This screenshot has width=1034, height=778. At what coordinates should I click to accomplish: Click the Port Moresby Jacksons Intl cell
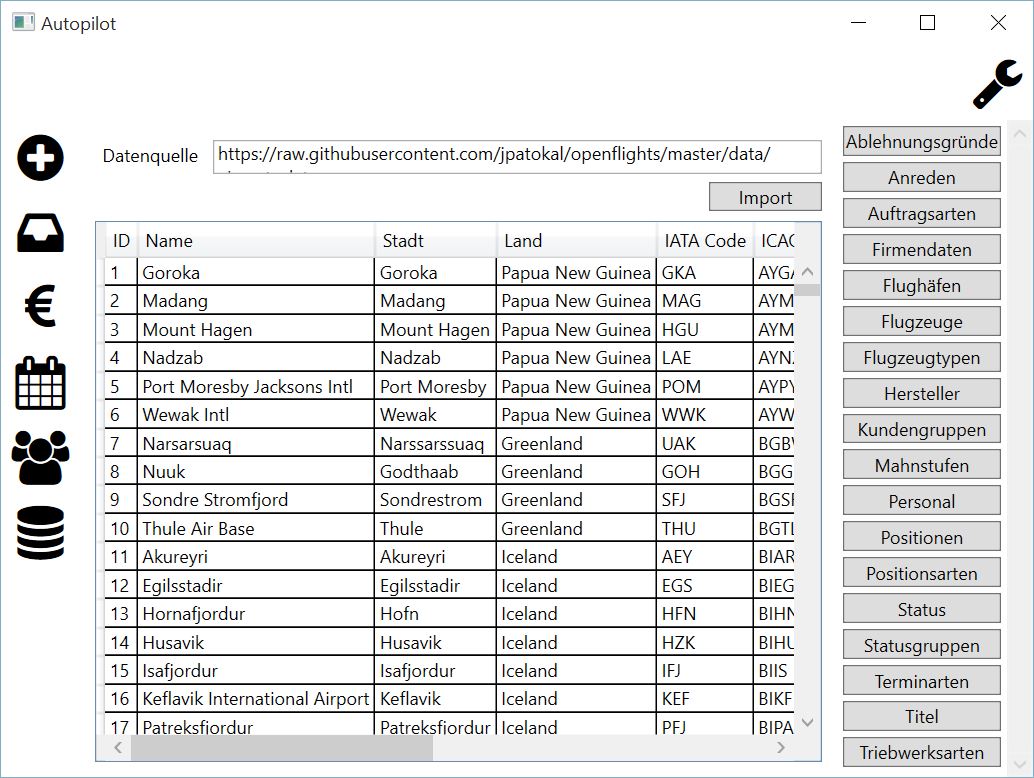point(256,386)
